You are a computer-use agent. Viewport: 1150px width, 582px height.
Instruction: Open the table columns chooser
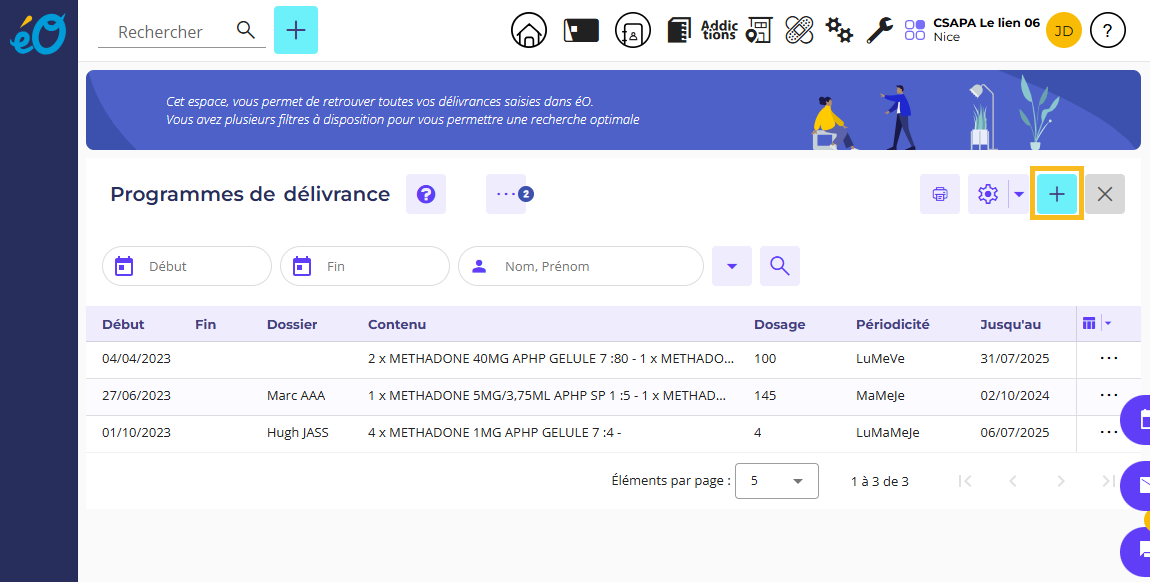tap(1096, 323)
